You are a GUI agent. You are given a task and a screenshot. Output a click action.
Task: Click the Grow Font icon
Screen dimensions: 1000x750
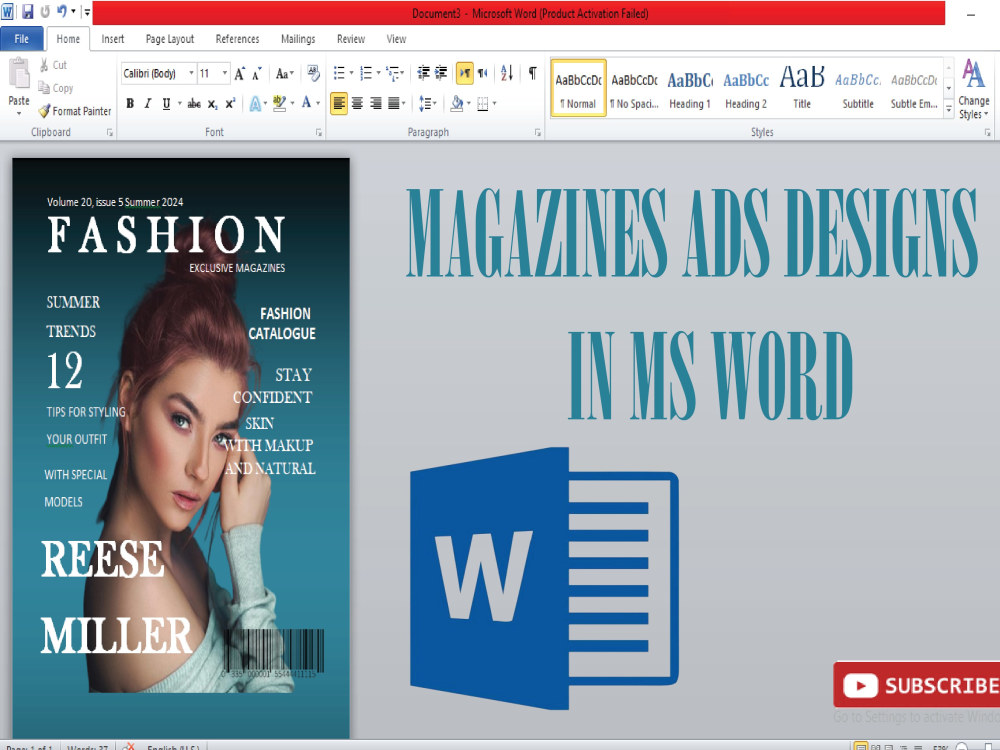(x=240, y=74)
